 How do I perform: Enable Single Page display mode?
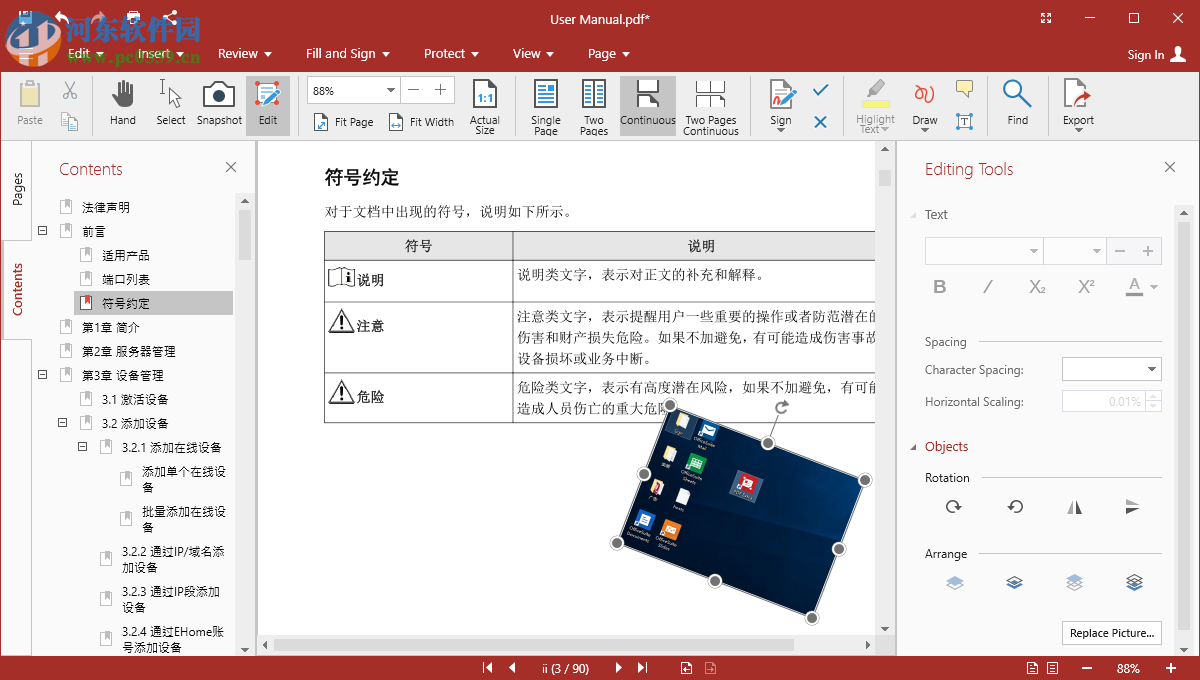point(545,103)
